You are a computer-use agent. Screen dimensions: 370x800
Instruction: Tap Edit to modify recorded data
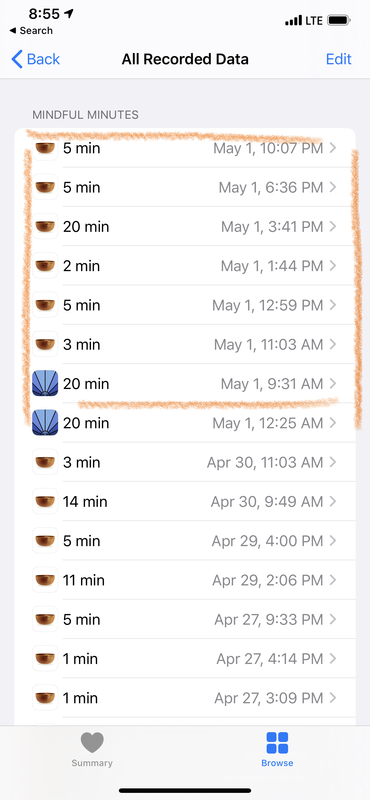338,59
